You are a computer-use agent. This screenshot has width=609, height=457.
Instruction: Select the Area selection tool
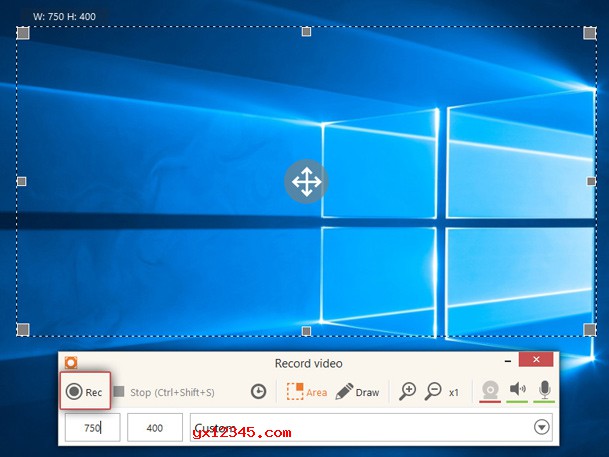(307, 392)
